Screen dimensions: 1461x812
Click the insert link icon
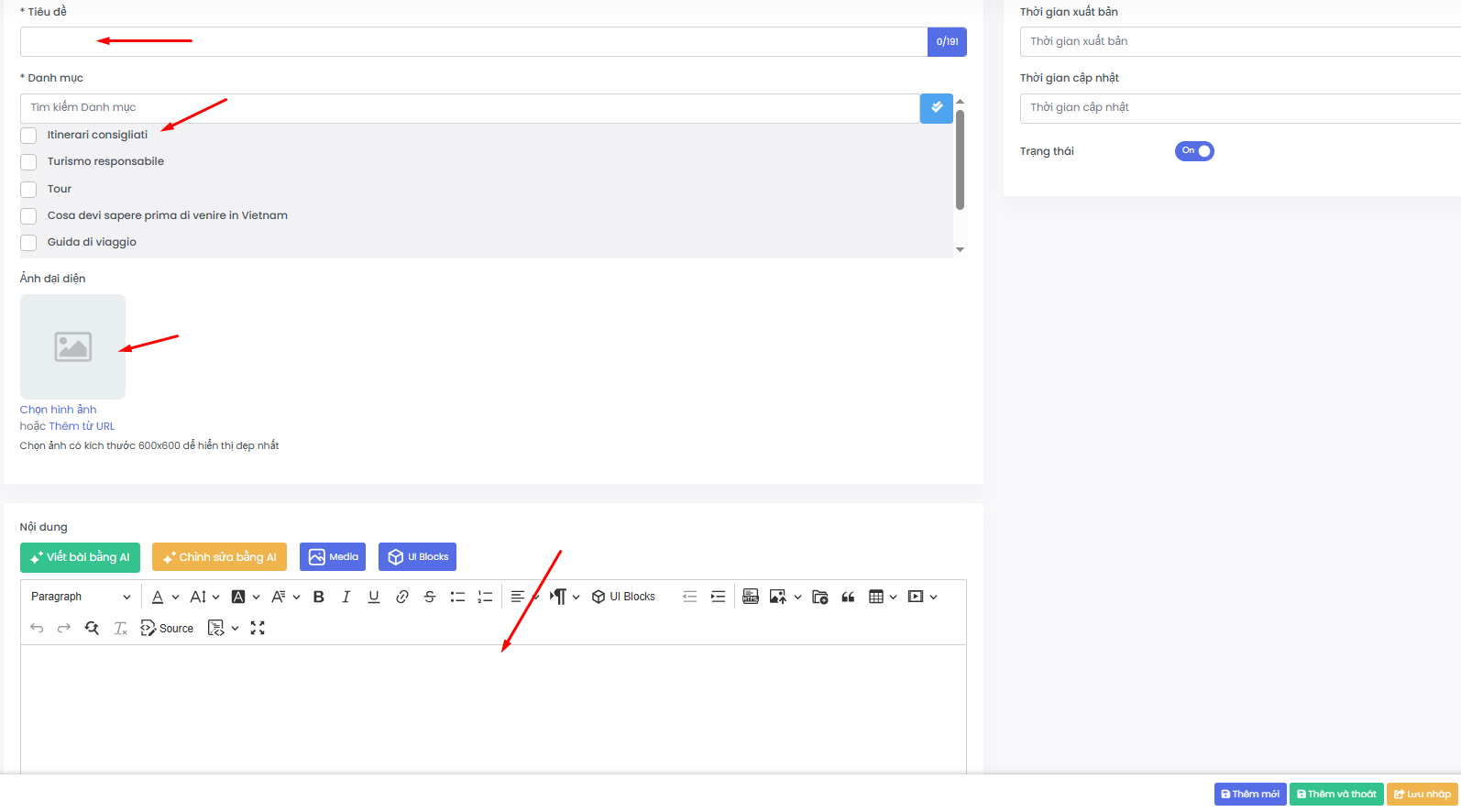click(x=401, y=597)
